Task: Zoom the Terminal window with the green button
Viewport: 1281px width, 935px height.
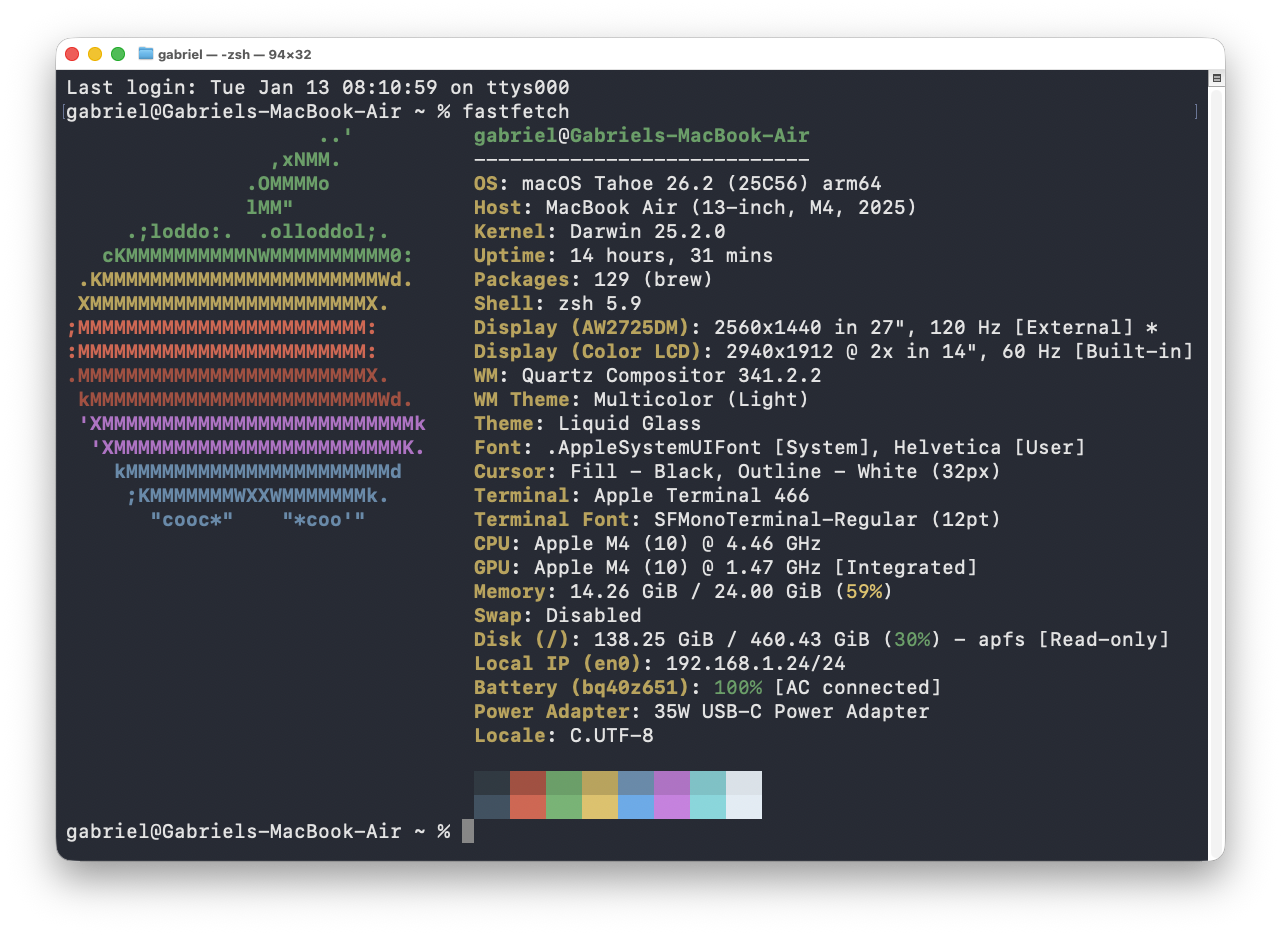Action: (118, 54)
